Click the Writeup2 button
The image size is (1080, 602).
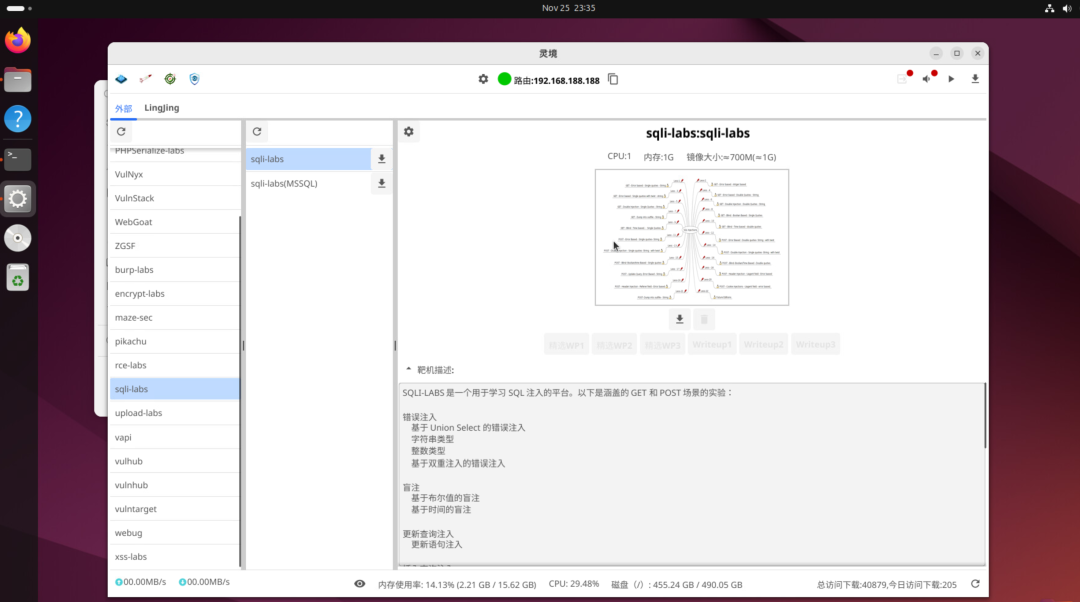point(763,344)
